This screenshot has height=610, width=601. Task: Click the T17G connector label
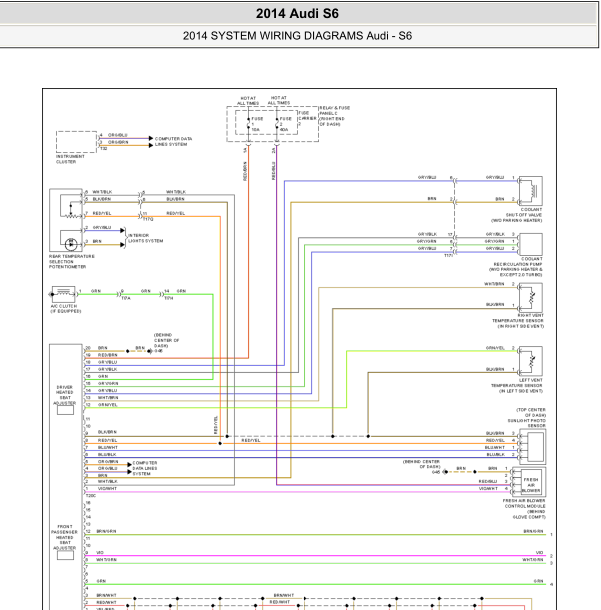pyautogui.click(x=148, y=219)
